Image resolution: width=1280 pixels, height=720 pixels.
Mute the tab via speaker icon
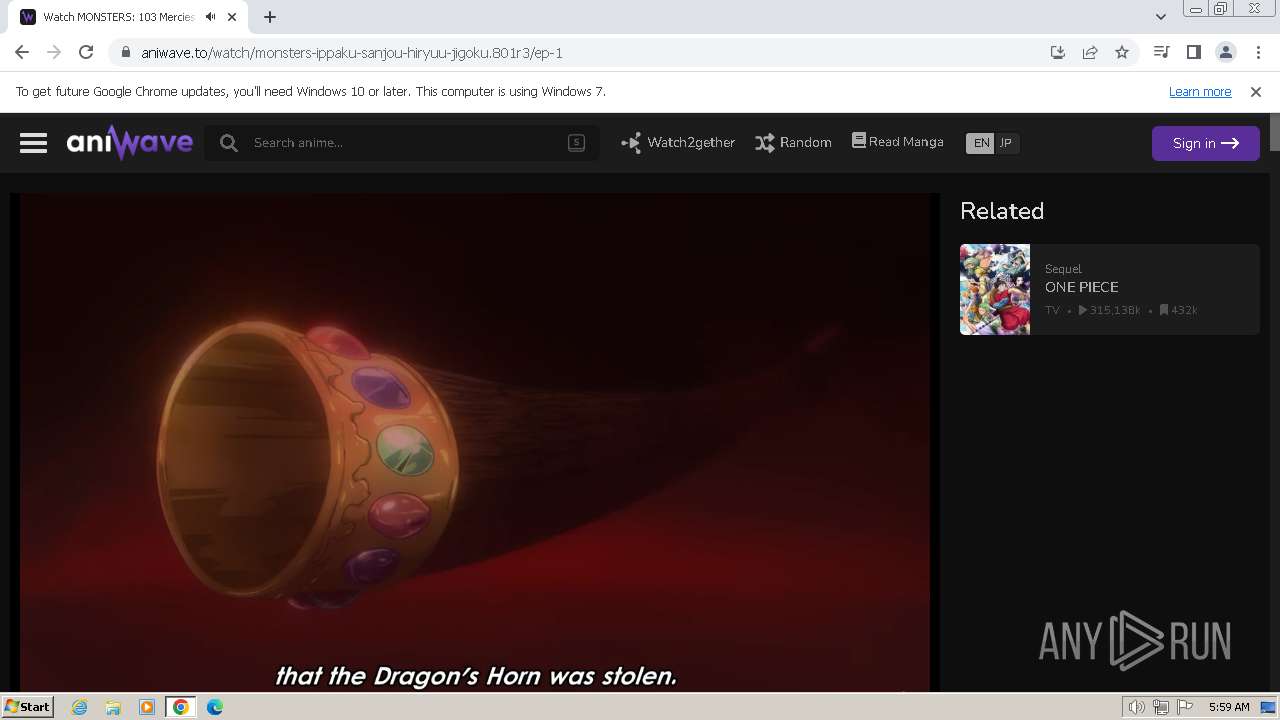point(210,17)
